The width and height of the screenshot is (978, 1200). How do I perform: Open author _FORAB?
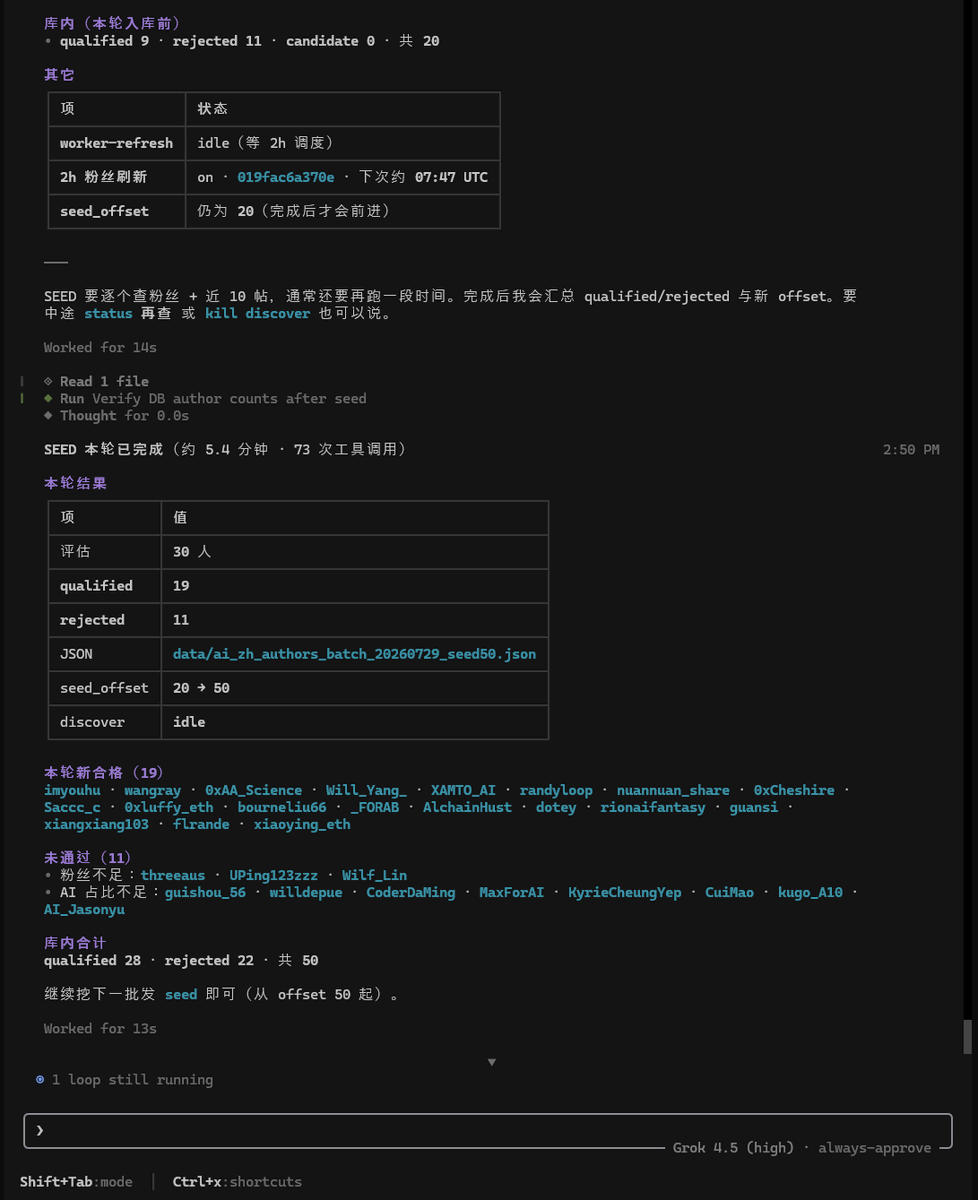375,807
